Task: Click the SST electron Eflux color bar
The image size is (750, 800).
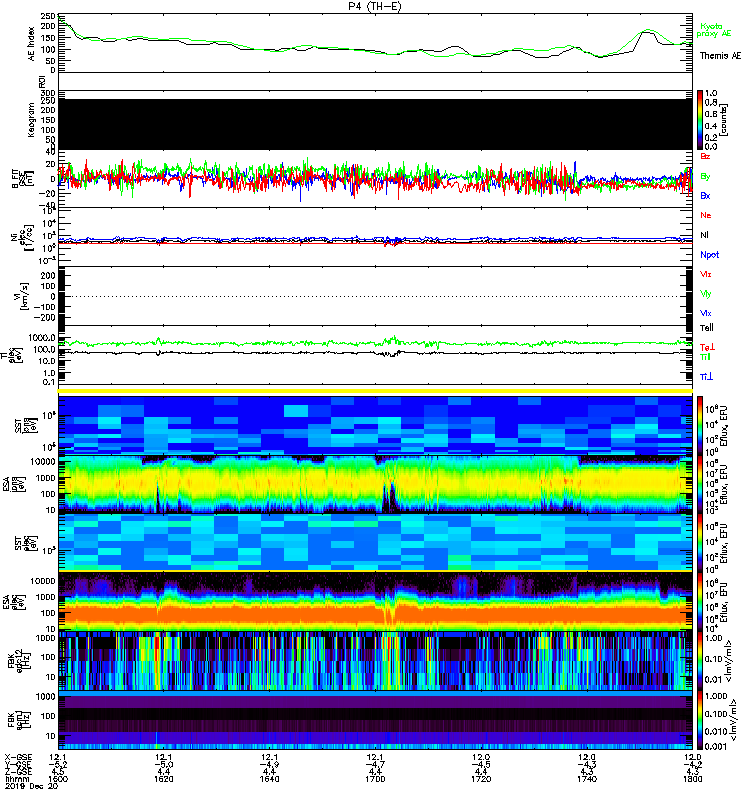Action: [700, 542]
